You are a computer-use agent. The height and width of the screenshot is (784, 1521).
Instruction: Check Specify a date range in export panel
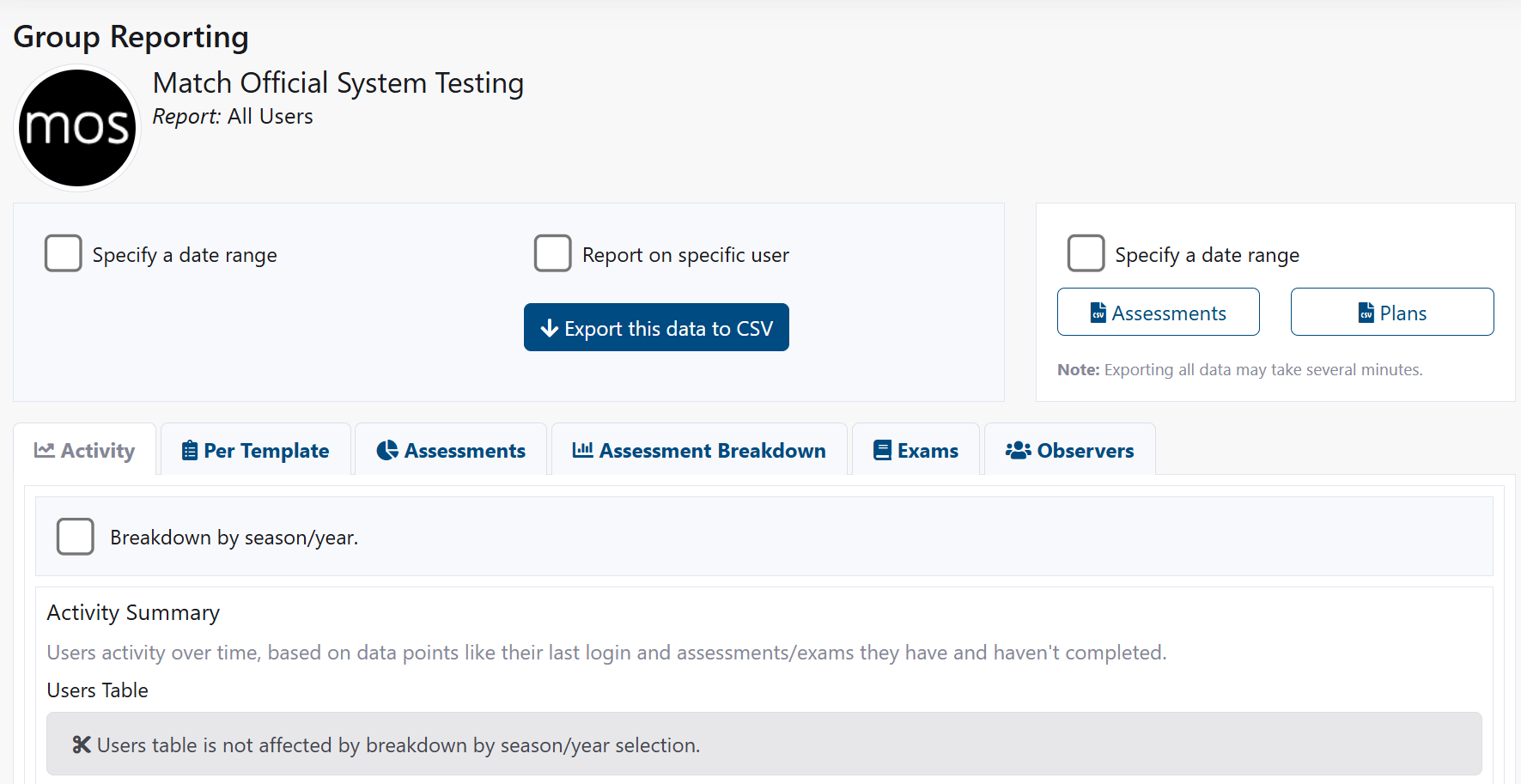tap(1086, 253)
